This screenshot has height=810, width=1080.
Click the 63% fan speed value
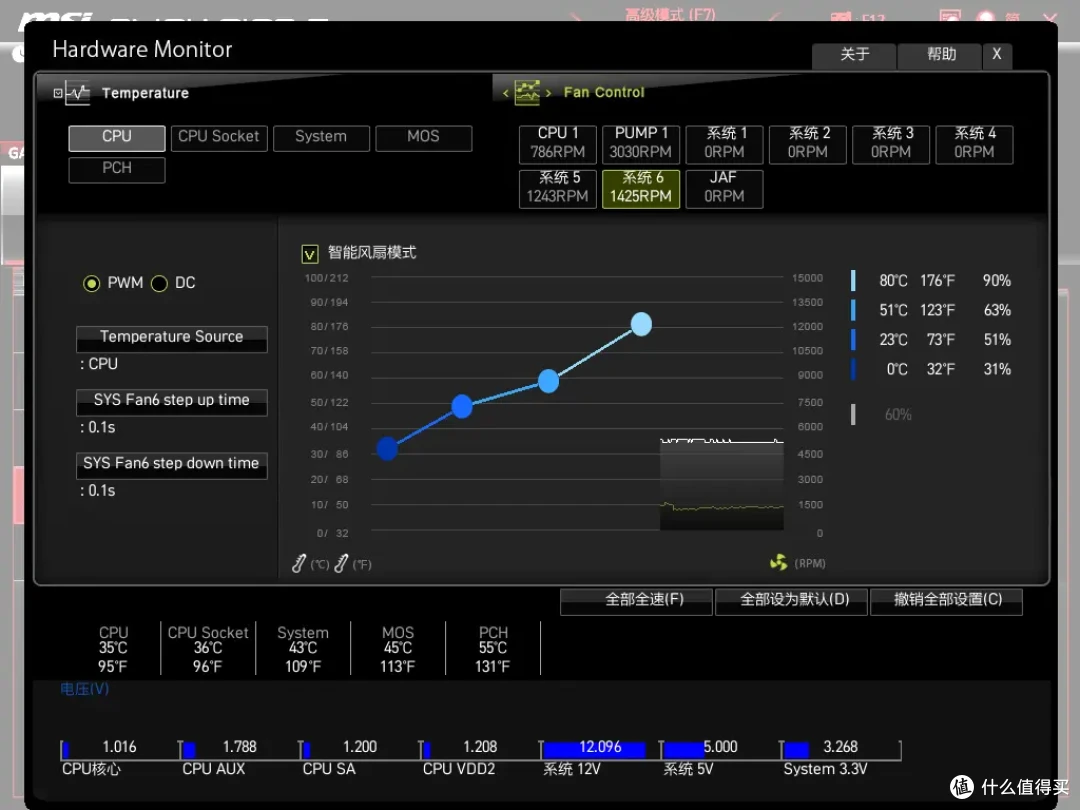click(997, 311)
